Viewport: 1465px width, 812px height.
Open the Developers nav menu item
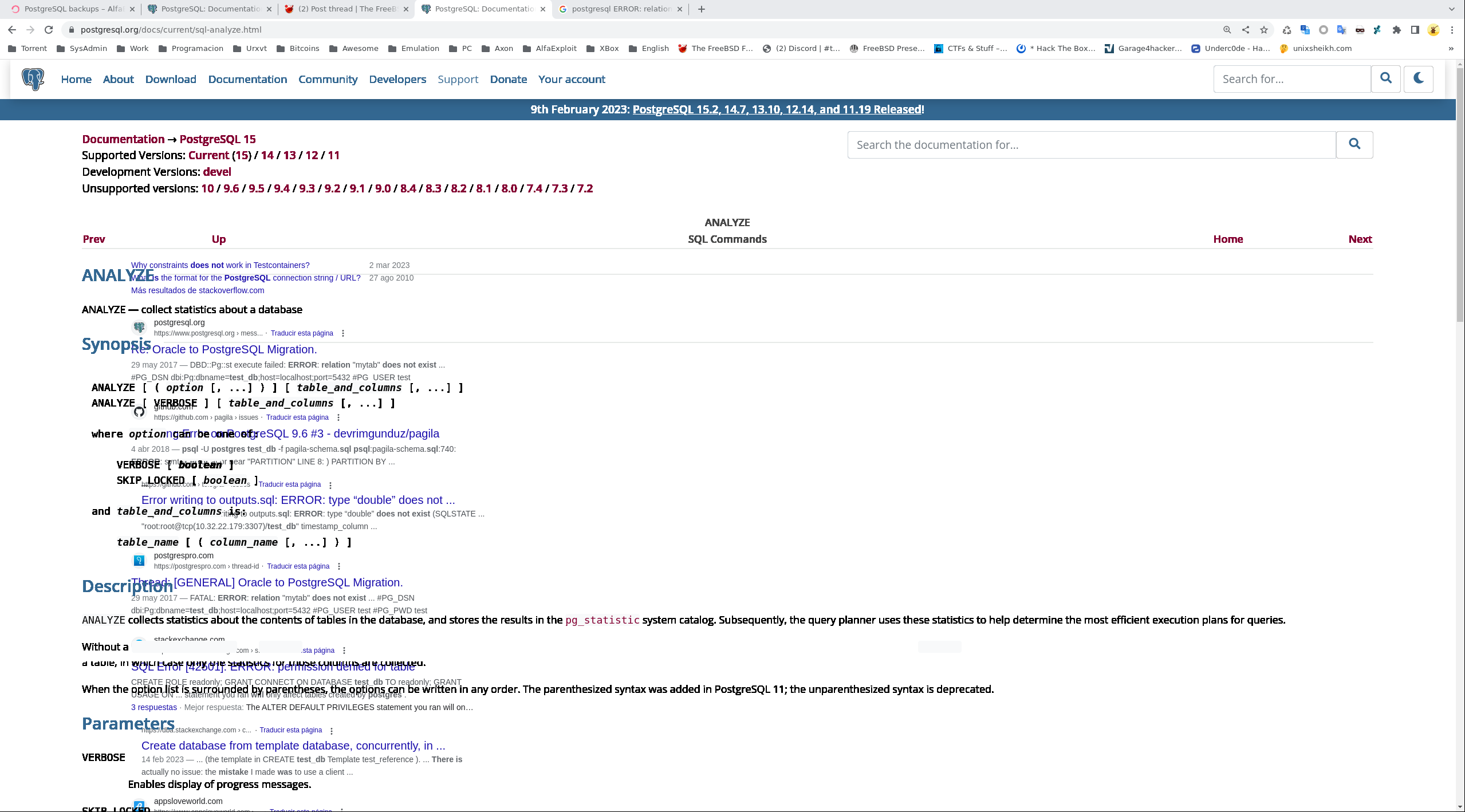pyautogui.click(x=397, y=79)
